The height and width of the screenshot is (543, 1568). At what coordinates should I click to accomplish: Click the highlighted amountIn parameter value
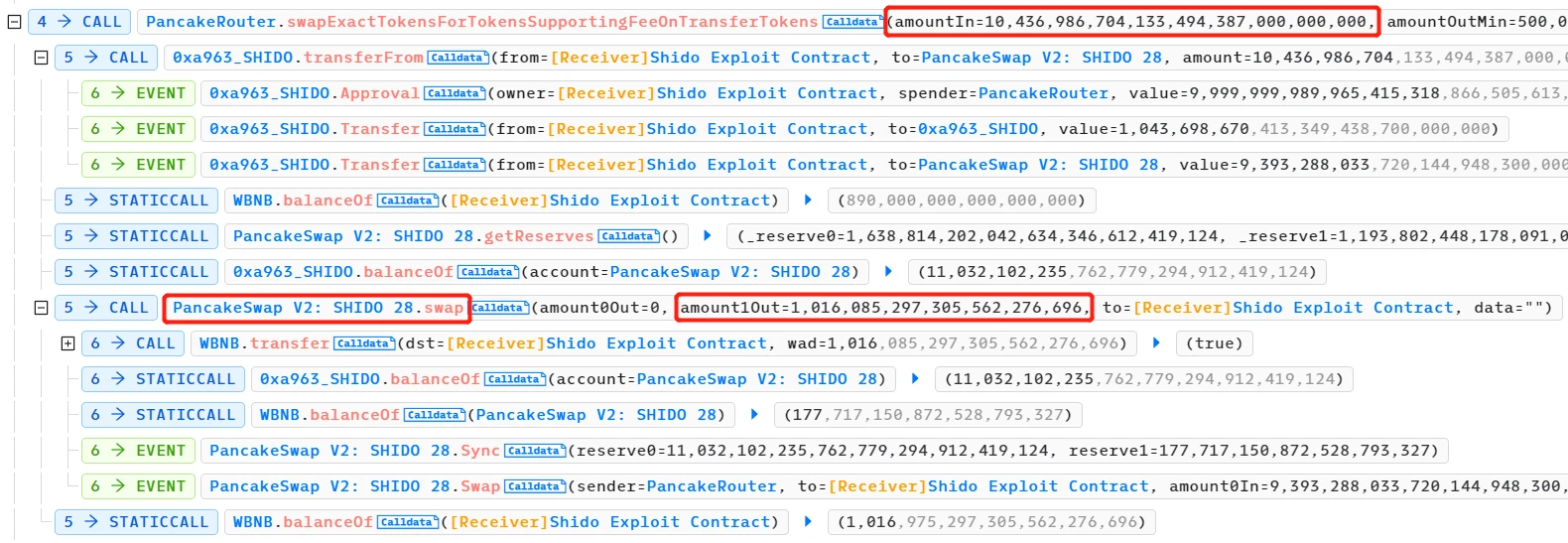click(x=1130, y=22)
